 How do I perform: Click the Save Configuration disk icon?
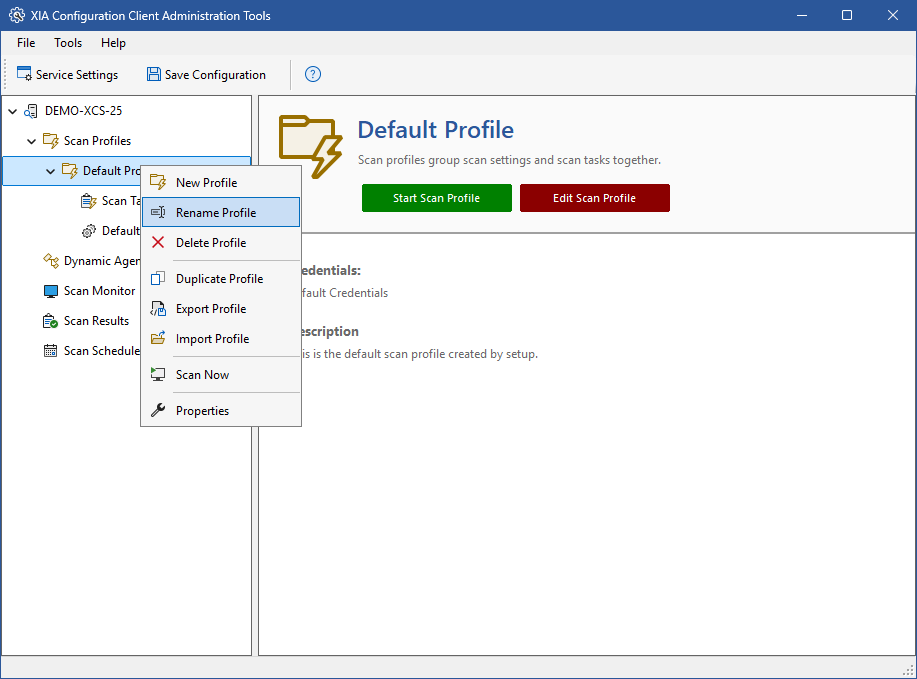click(x=153, y=75)
